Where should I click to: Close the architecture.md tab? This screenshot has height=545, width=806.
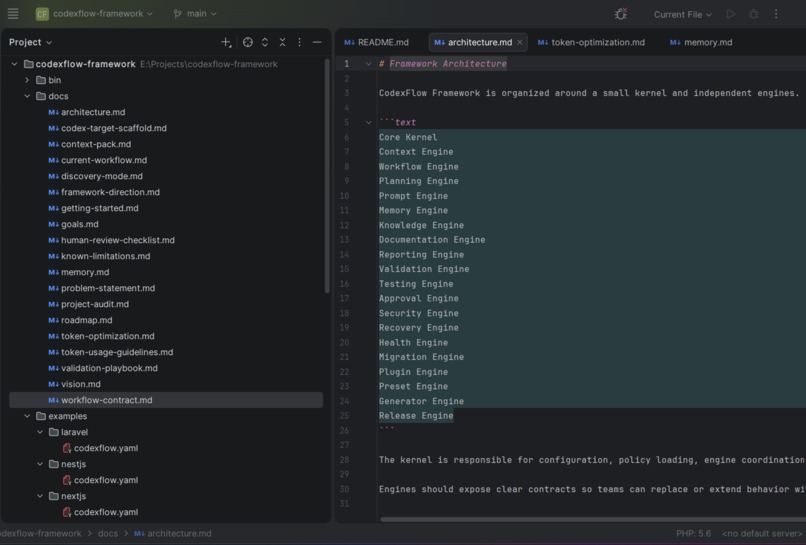[520, 42]
